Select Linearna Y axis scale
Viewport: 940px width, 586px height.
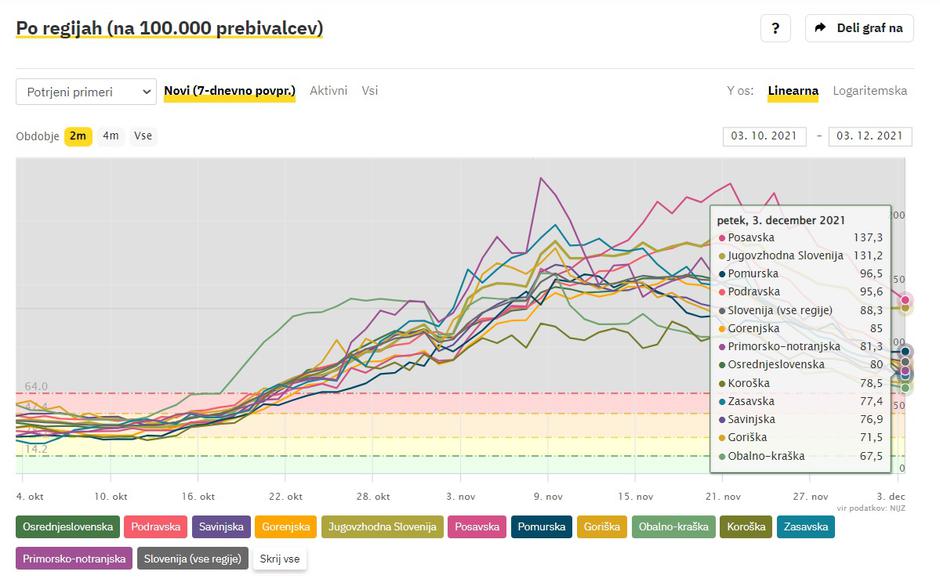click(x=793, y=91)
